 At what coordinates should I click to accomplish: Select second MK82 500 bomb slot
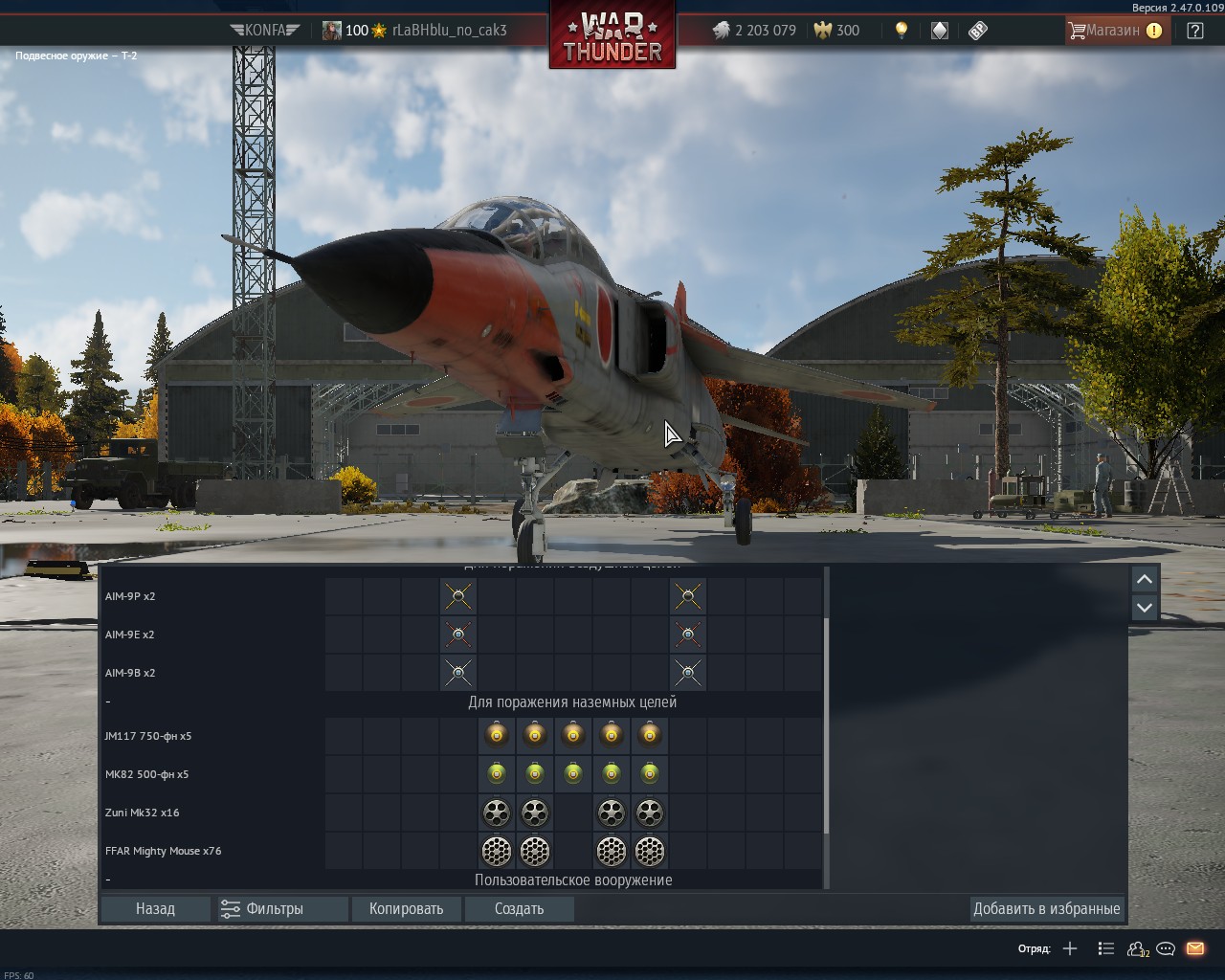(535, 774)
